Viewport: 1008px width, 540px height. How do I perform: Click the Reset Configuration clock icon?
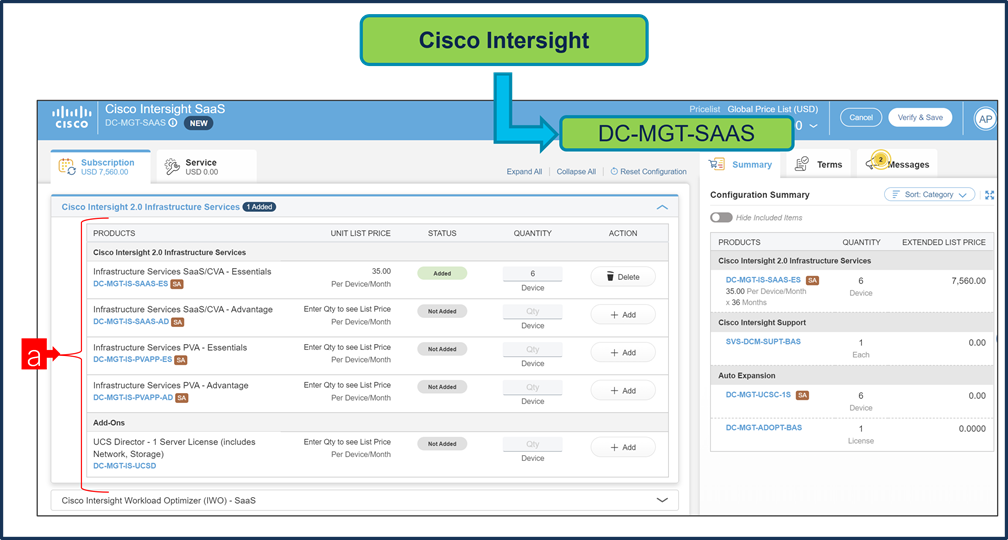614,172
